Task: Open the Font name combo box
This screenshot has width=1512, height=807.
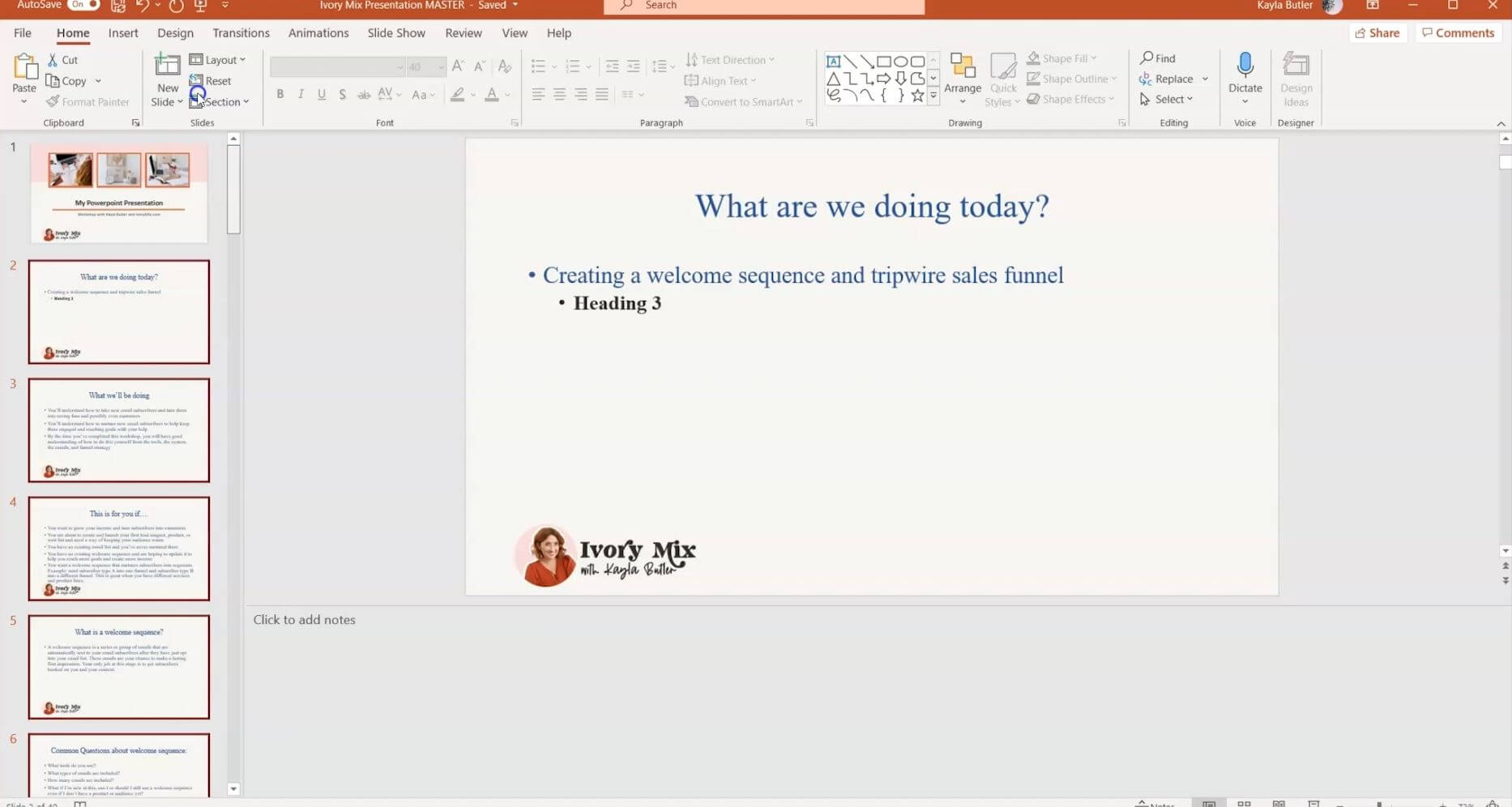Action: 337,67
